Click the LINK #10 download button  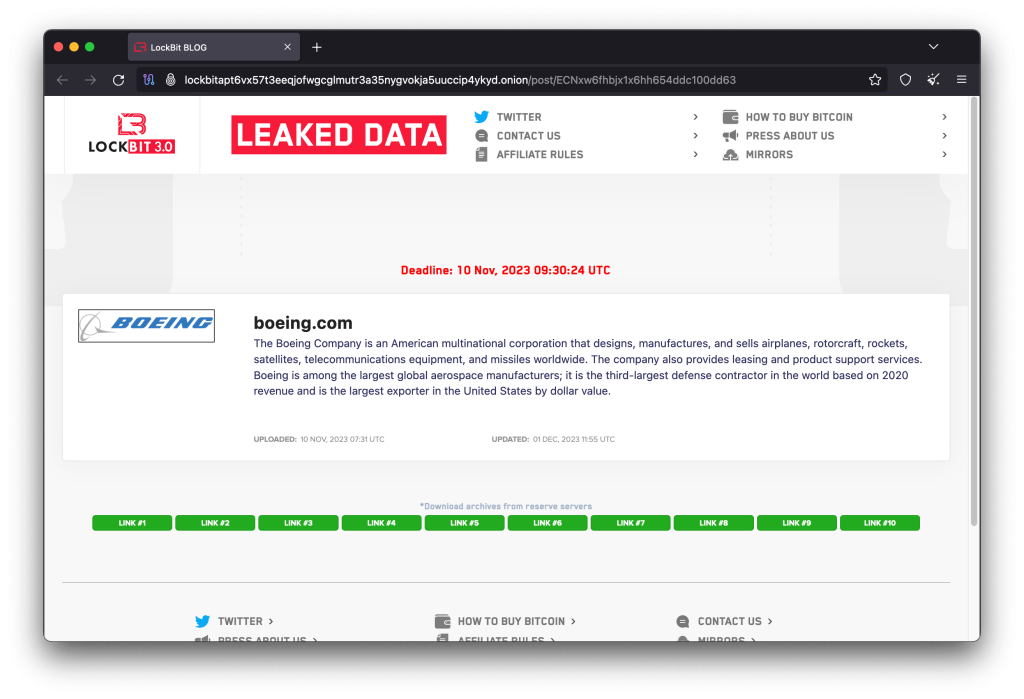[880, 523]
